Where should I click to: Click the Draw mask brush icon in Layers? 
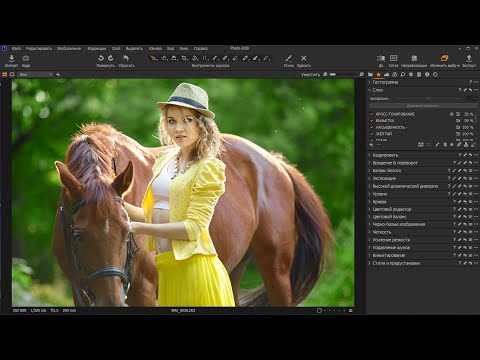(x=437, y=145)
